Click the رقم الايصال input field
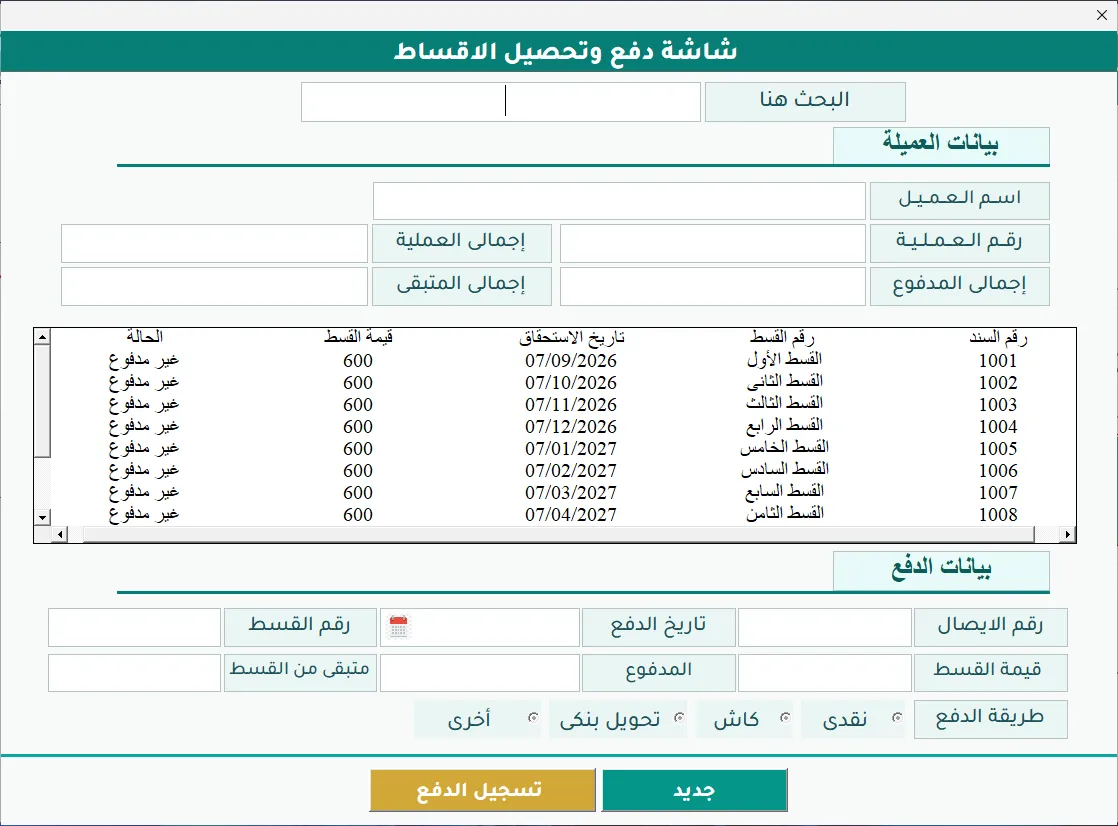This screenshot has width=1118, height=826. 825,627
